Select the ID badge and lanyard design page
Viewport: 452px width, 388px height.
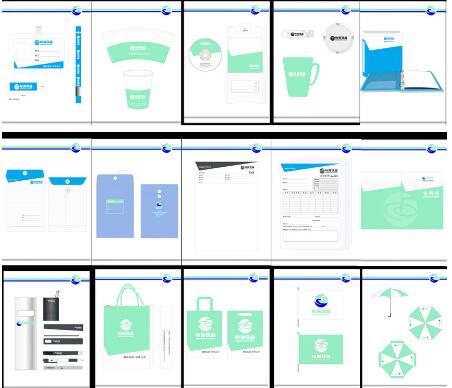tap(46, 63)
